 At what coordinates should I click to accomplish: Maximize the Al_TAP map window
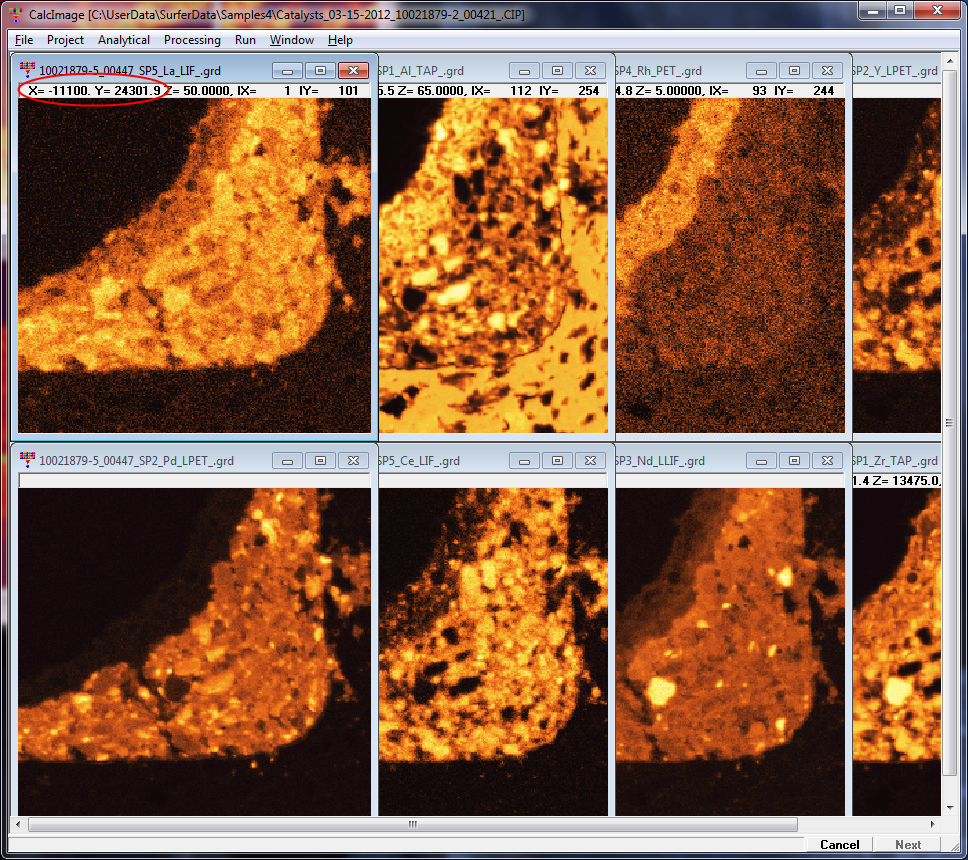557,71
